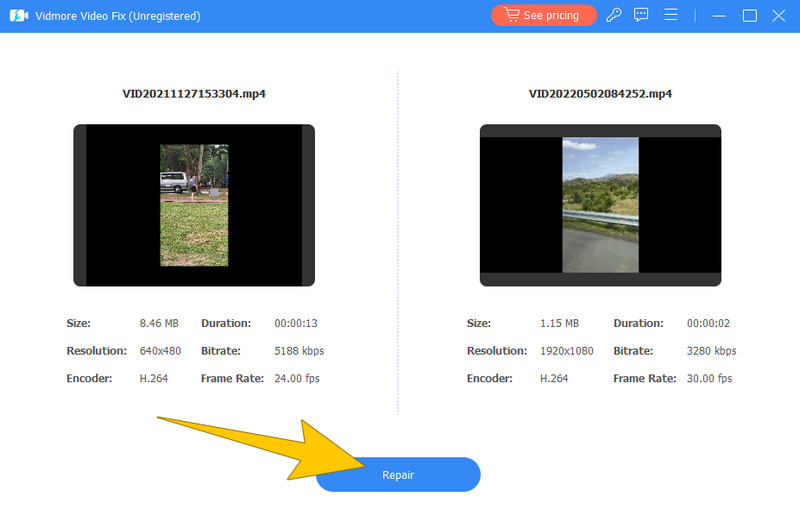800x516 pixels.
Task: Click the 1.15 MB size value
Action: (x=559, y=323)
